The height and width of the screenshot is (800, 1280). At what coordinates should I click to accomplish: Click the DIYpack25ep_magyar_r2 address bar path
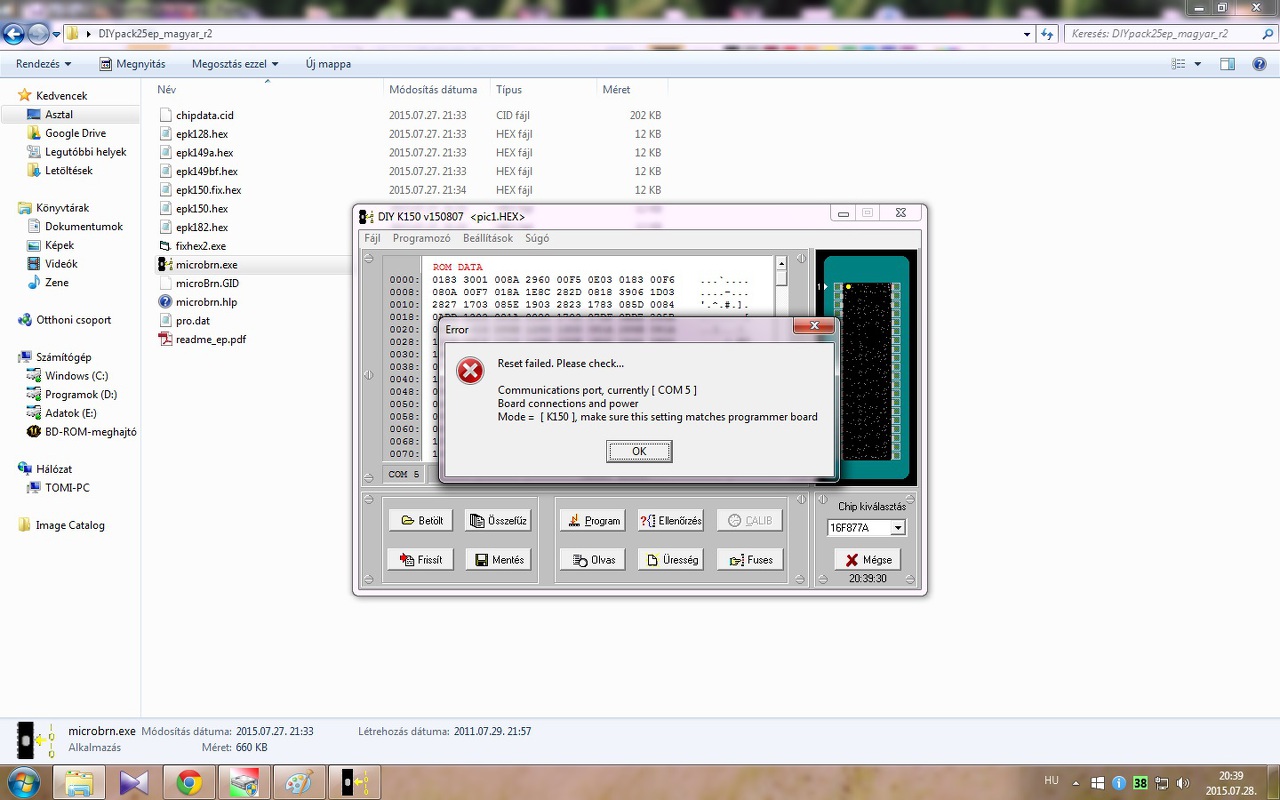click(155, 34)
